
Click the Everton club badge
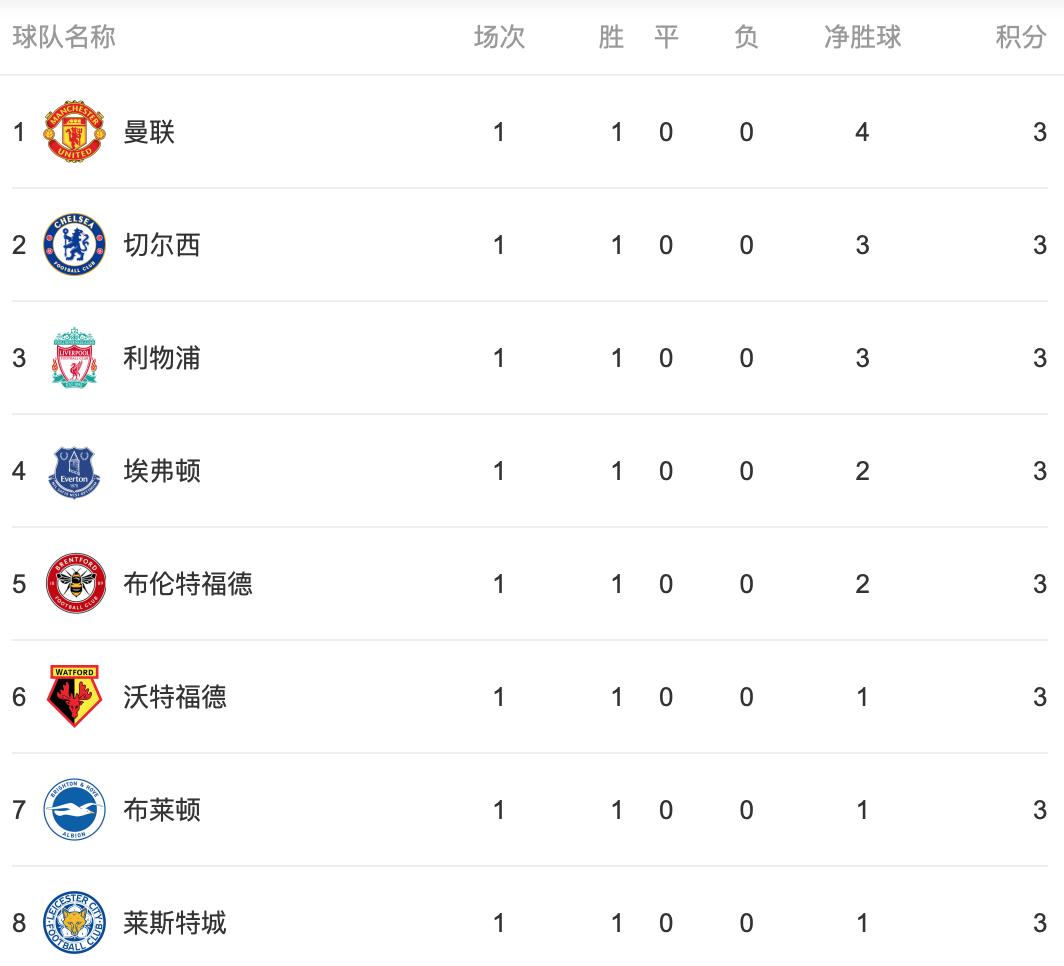tap(73, 471)
